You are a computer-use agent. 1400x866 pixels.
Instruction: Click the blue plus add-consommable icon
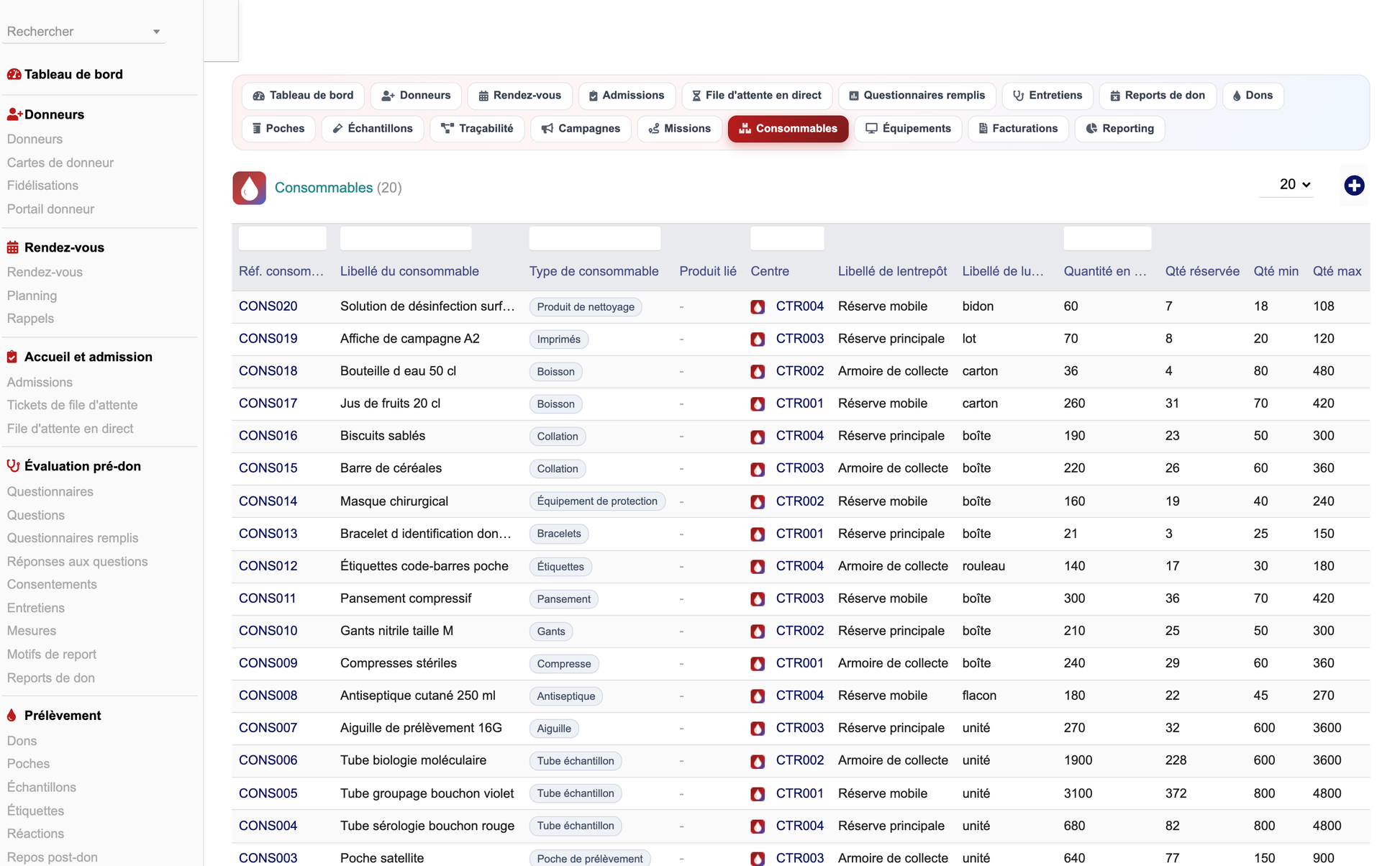pos(1354,186)
